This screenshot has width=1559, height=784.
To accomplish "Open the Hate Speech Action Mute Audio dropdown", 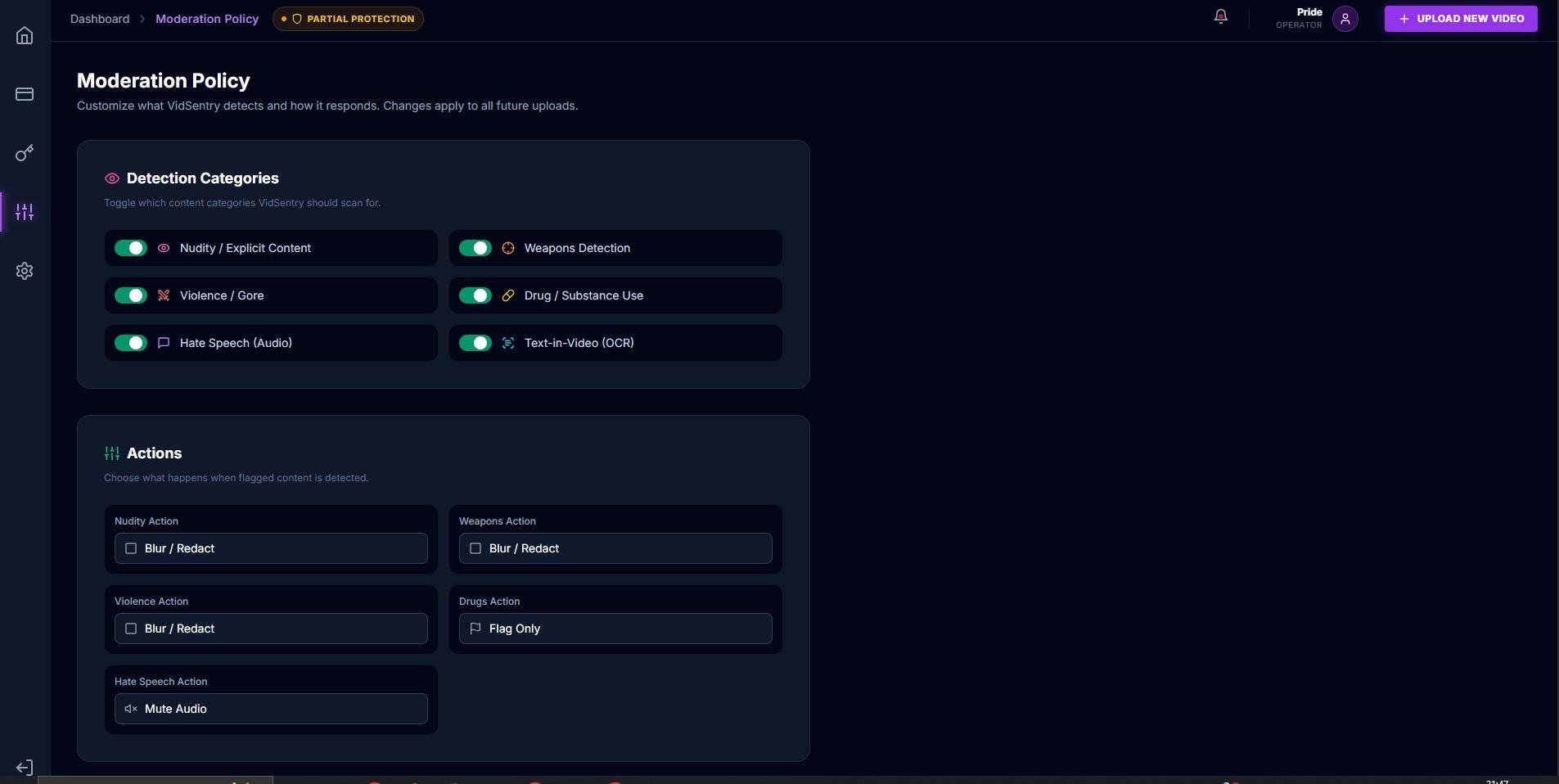I will pyautogui.click(x=271, y=709).
